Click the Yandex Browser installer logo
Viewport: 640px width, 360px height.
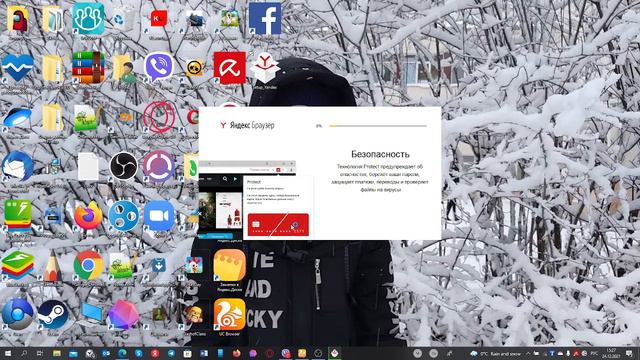click(x=247, y=125)
